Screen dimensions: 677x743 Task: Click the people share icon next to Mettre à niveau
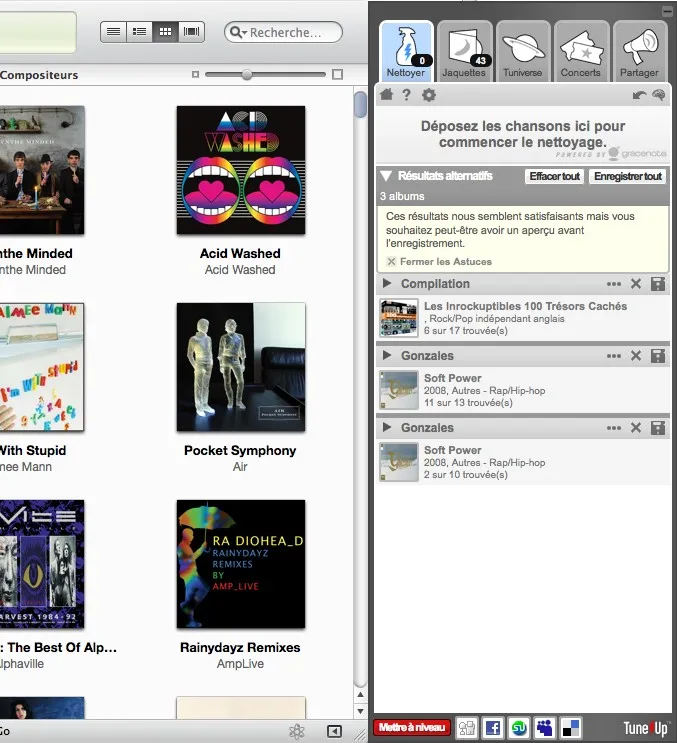coord(467,727)
